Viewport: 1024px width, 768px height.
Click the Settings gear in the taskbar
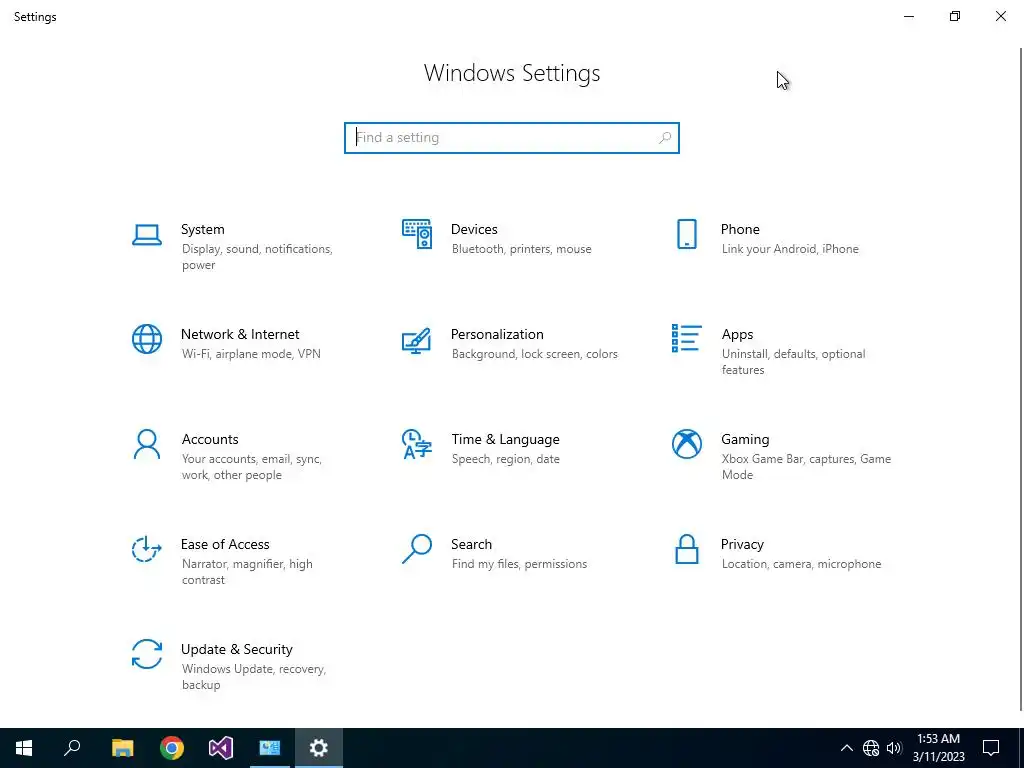pos(319,748)
